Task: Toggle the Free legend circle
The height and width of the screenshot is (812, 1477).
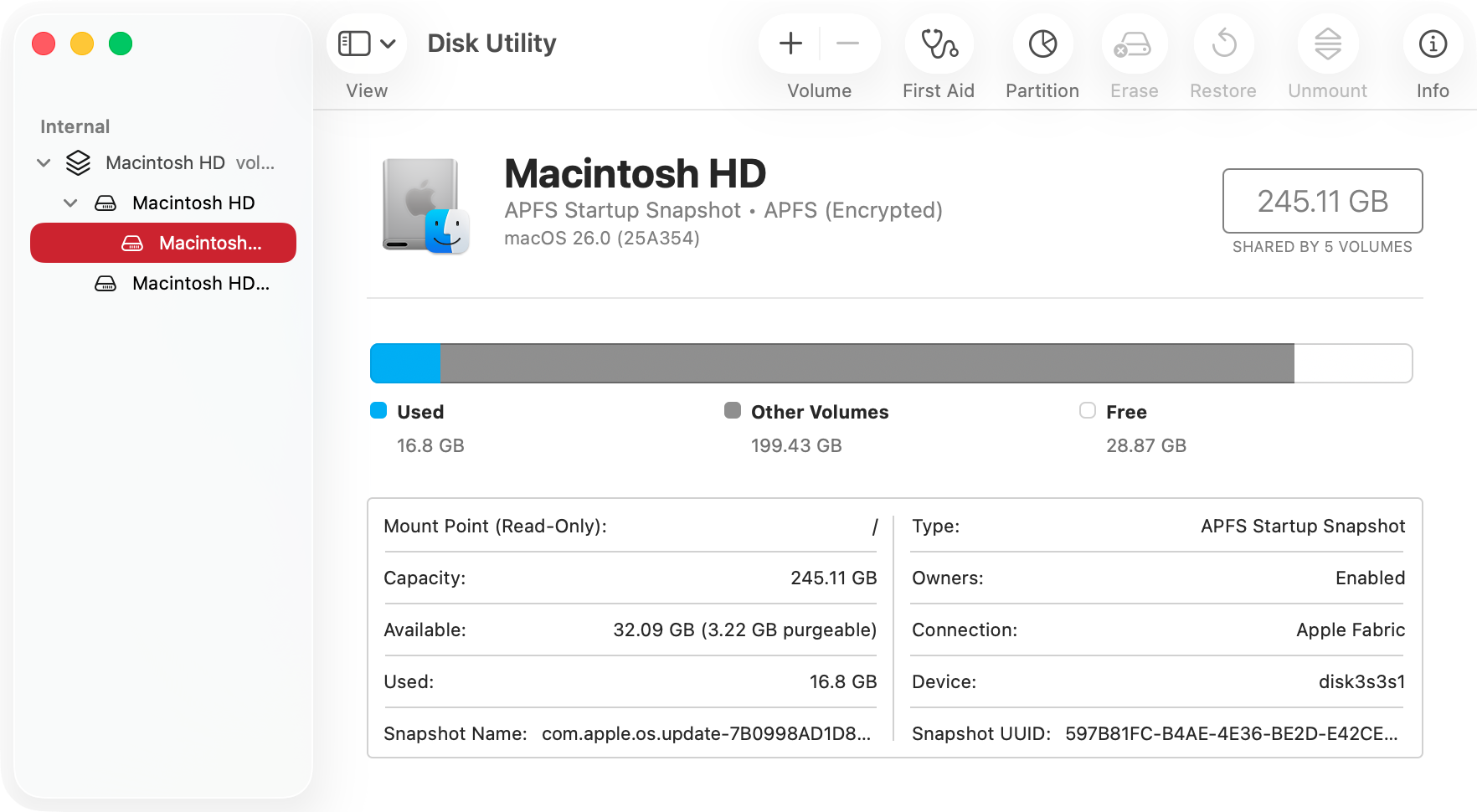Action: point(1088,411)
